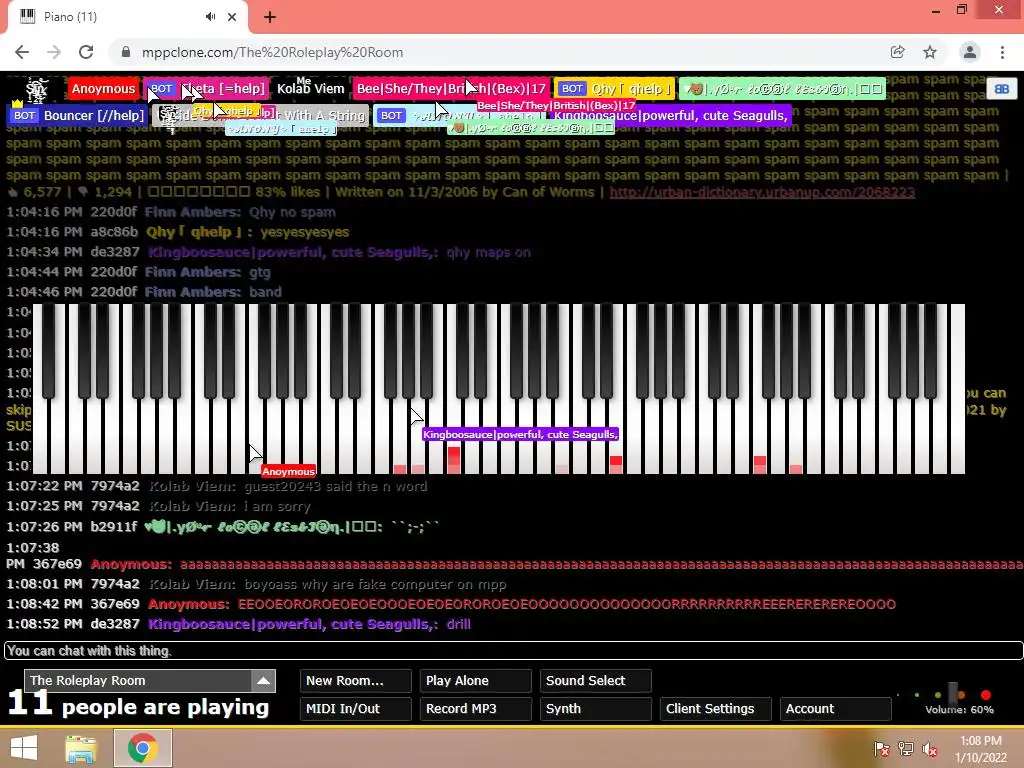Viewport: 1024px width, 768px height.
Task: Click the Kingboosauce drill chat message
Action: [x=238, y=624]
